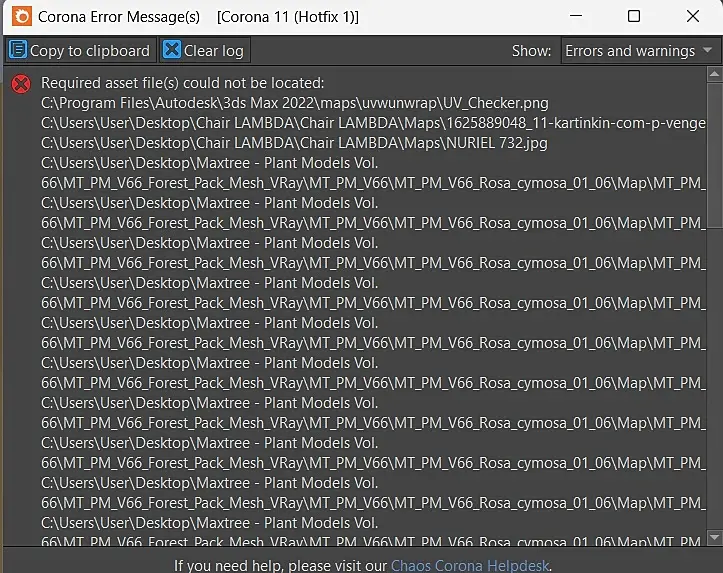This screenshot has height=573, width=723.
Task: Click the Copy to clipboard button
Action: click(x=81, y=50)
